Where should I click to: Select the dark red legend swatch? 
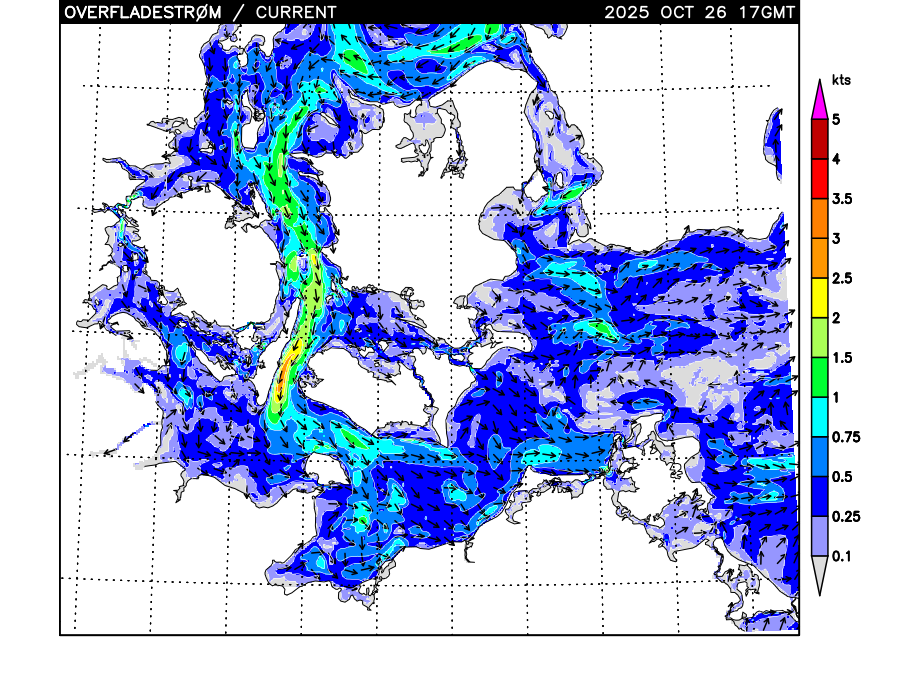(819, 139)
